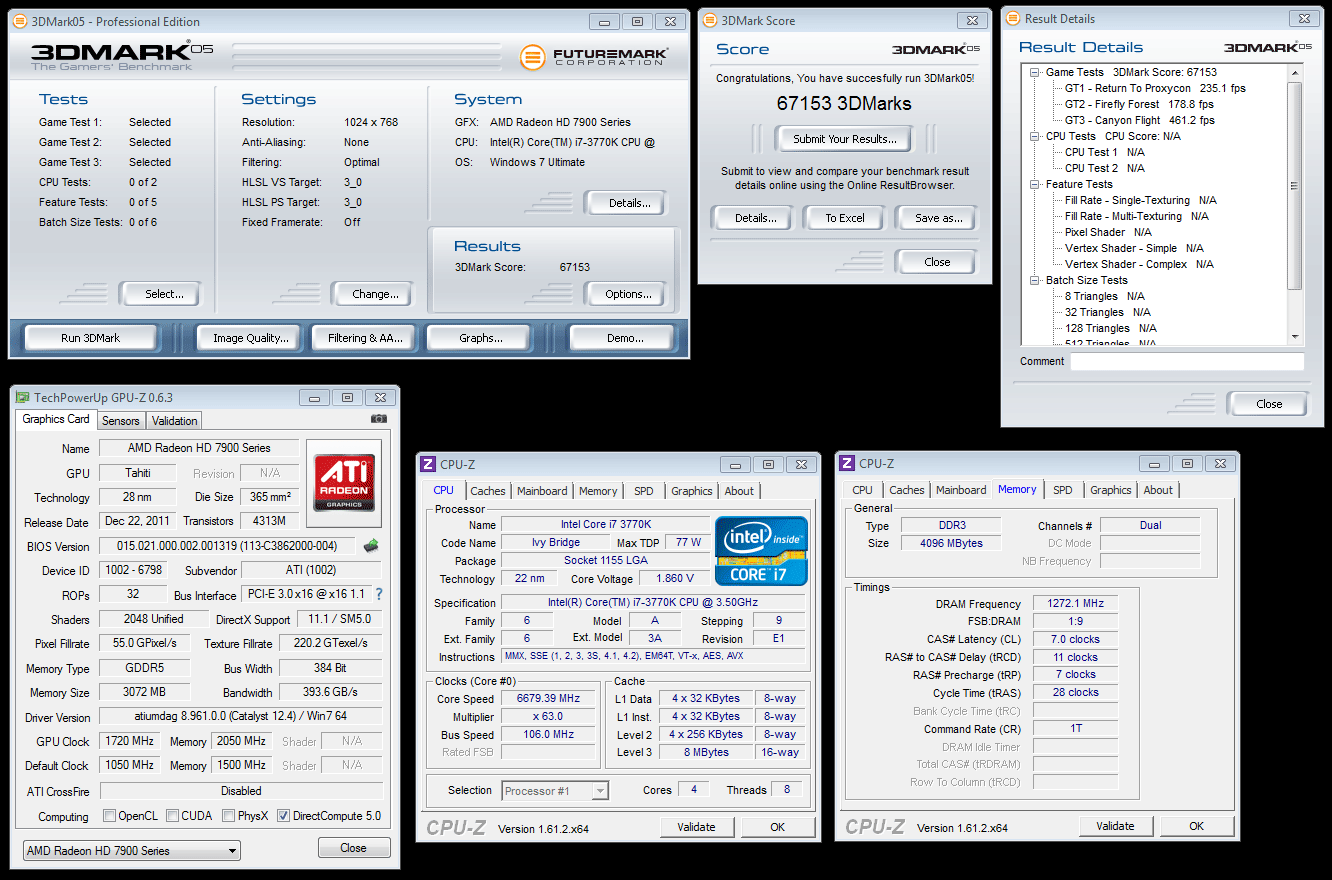
Task: Click the Core Speed value 6679.39 MHz
Action: tap(548, 699)
